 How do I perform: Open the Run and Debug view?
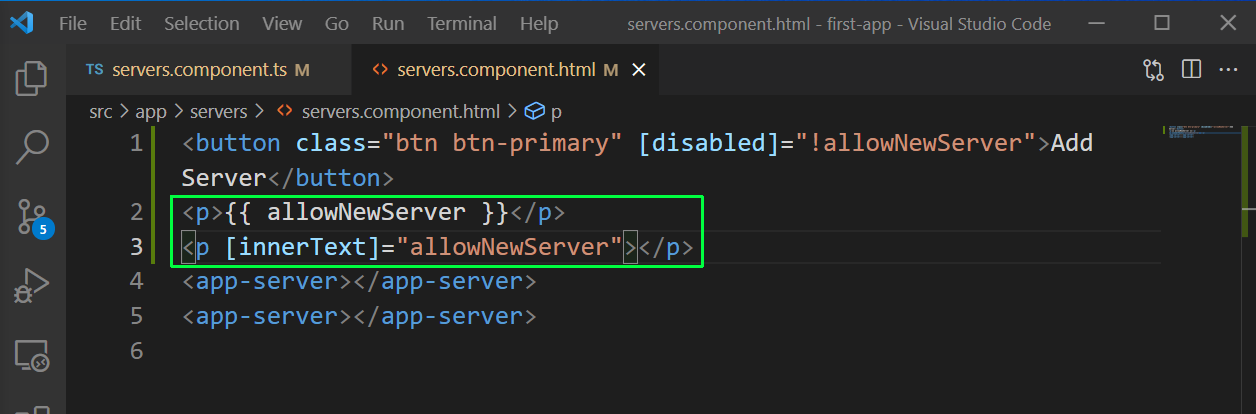(32, 286)
